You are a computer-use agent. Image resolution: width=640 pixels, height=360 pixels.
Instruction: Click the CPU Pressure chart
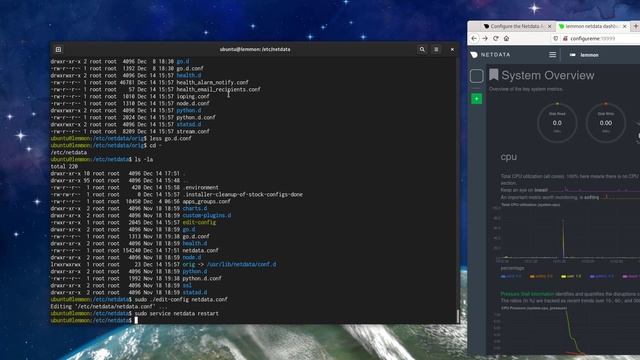click(x=567, y=331)
